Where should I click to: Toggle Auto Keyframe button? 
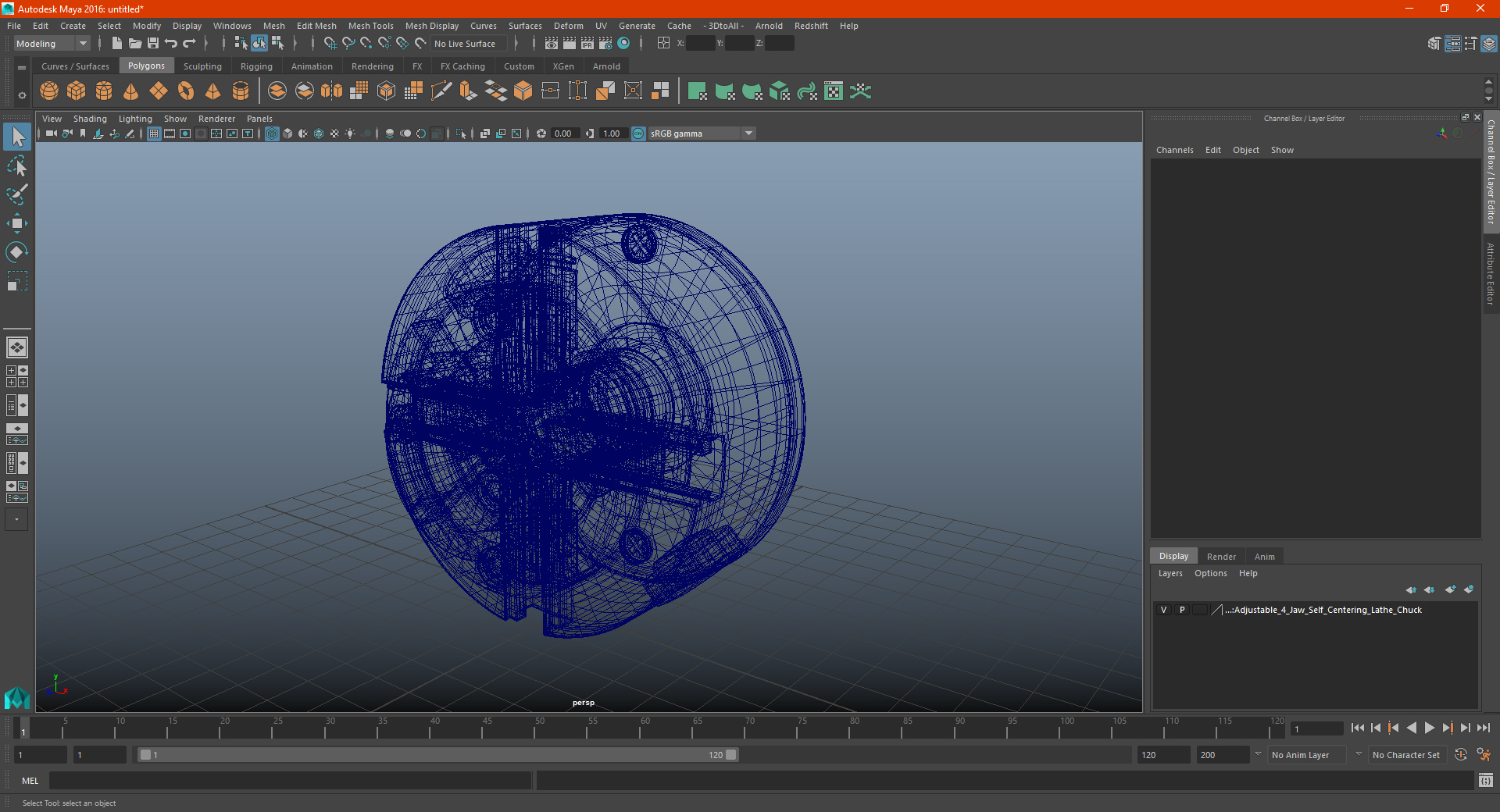click(x=1460, y=755)
